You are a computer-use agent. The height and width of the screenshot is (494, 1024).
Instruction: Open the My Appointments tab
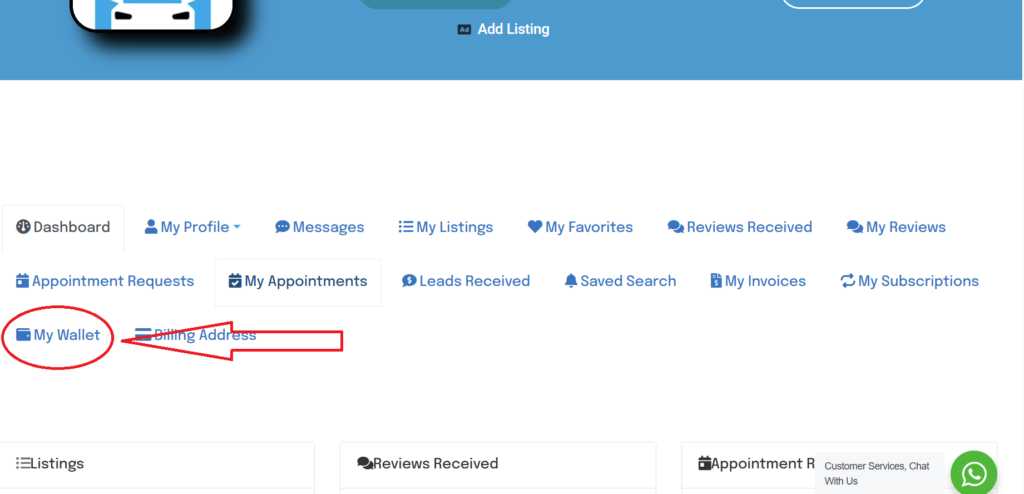coord(298,281)
